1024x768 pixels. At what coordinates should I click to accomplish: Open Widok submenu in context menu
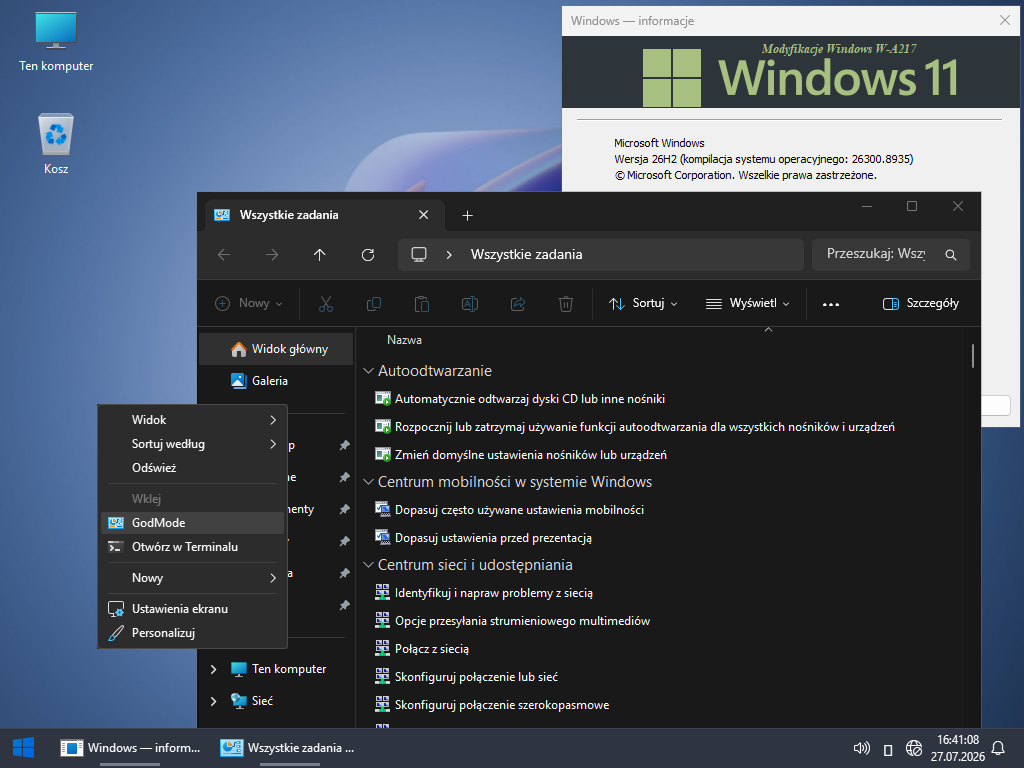tap(193, 420)
